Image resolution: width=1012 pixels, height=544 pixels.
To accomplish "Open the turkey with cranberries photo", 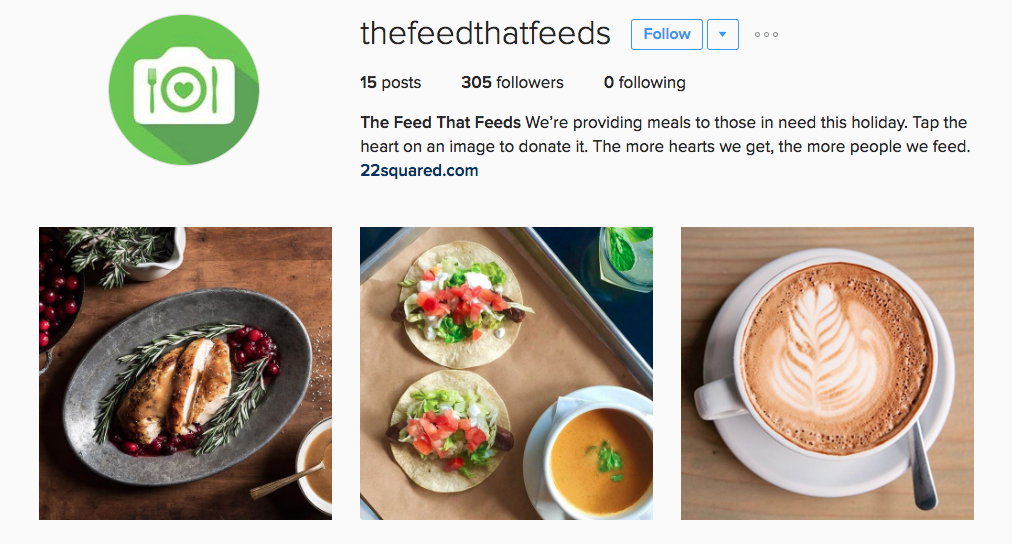I will click(185, 373).
